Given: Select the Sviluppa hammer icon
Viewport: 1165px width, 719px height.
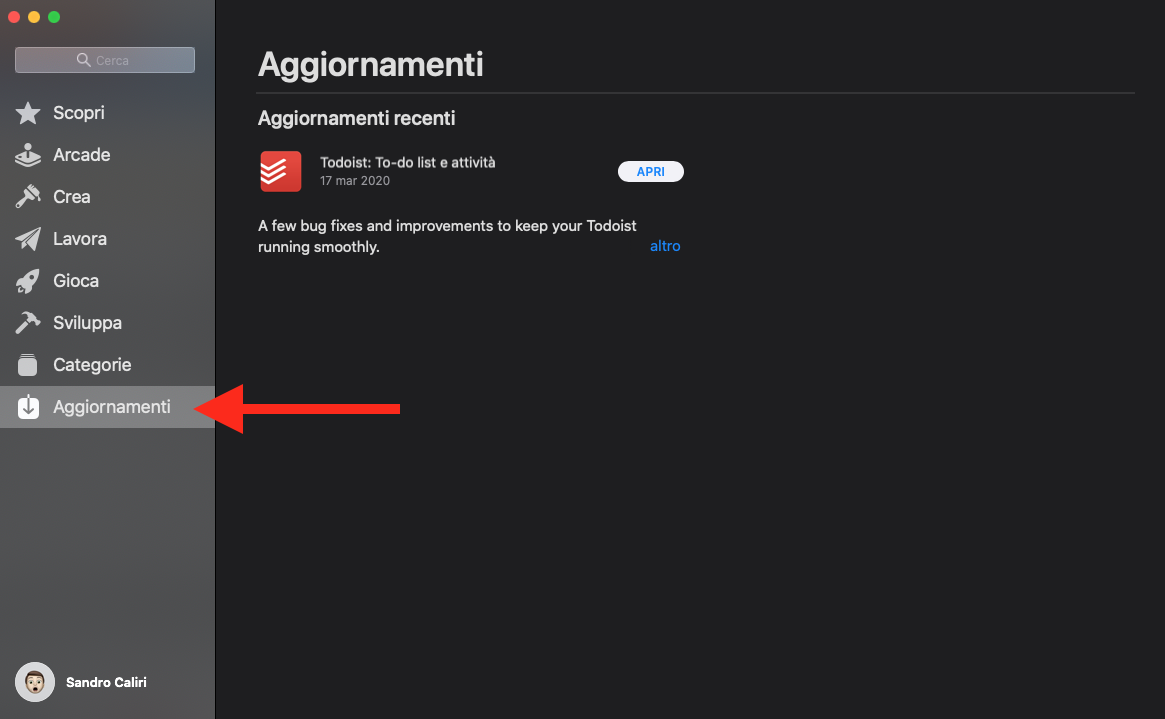Looking at the screenshot, I should [27, 322].
